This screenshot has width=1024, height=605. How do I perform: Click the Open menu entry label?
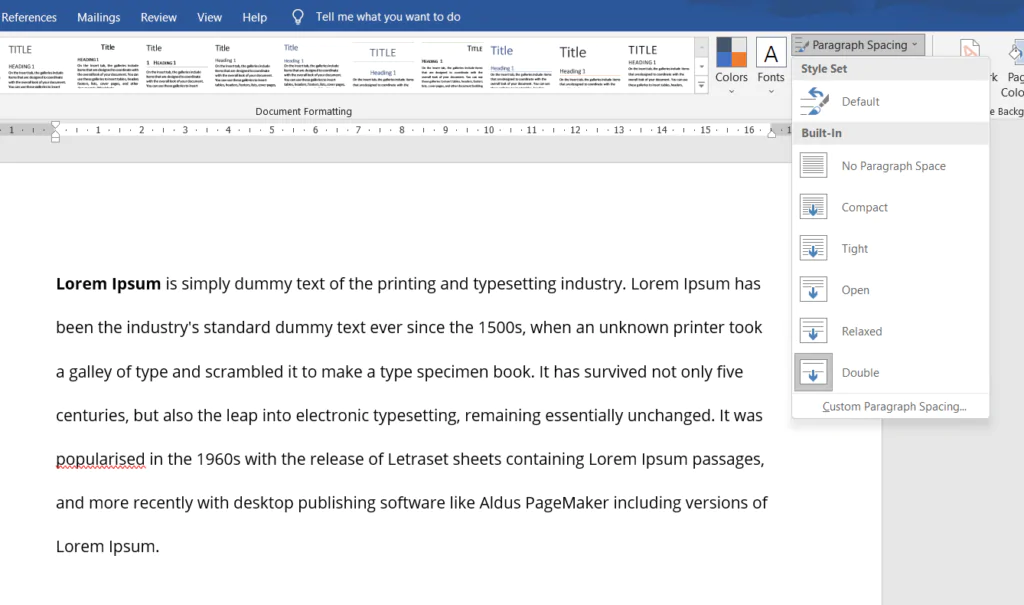[855, 290]
